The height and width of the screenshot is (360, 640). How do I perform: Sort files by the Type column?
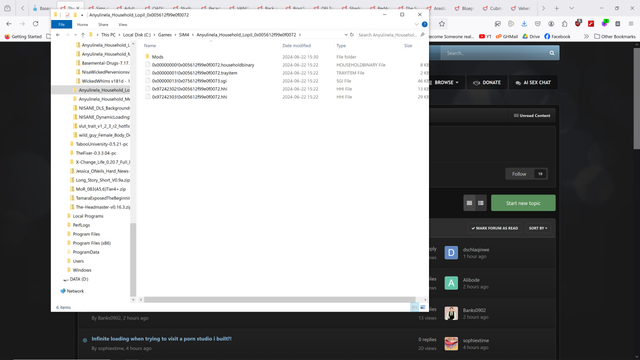pyautogui.click(x=341, y=46)
